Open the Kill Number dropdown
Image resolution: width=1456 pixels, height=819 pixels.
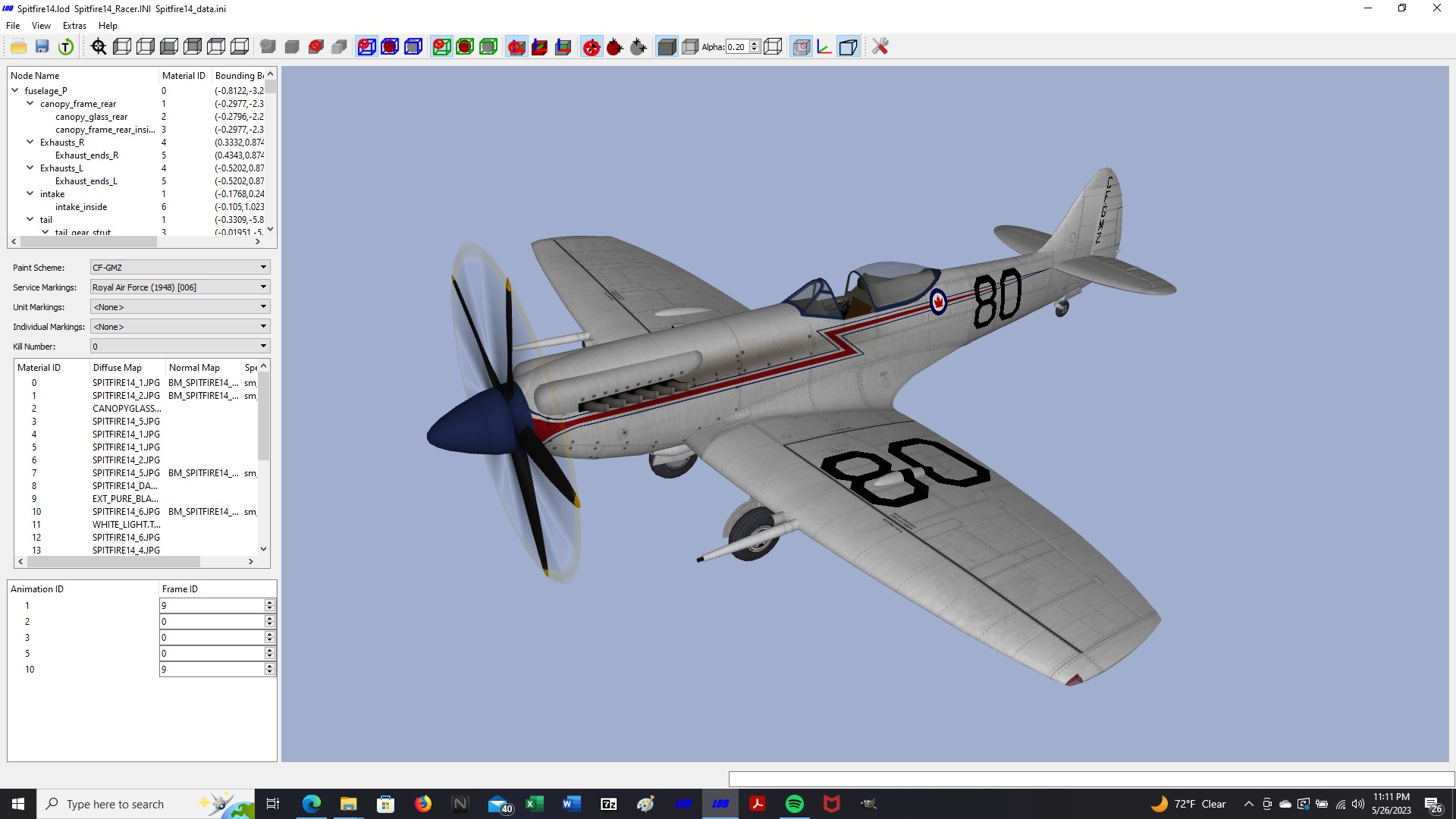(x=180, y=347)
